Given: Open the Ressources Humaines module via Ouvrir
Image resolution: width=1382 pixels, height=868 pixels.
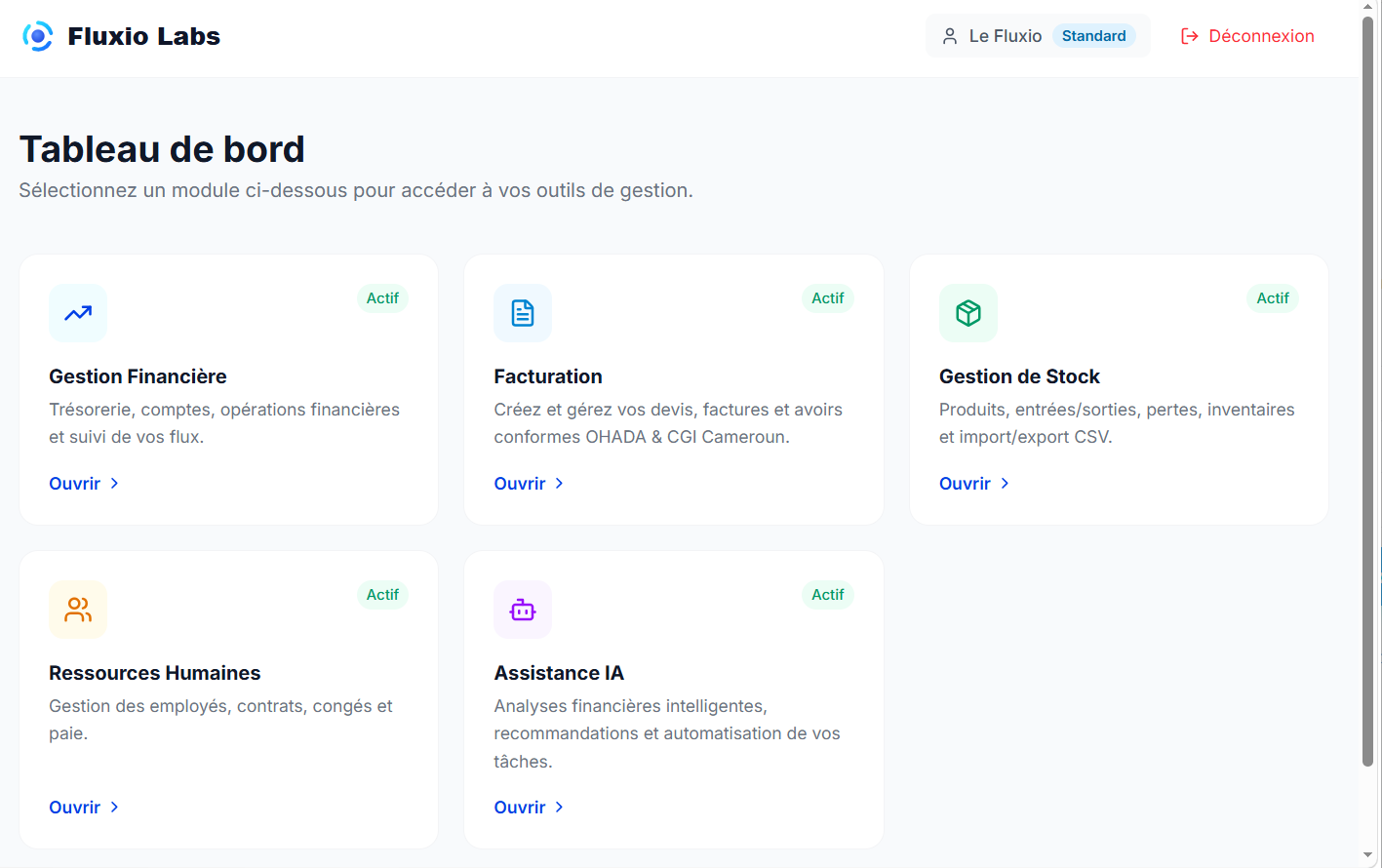Looking at the screenshot, I should coord(85,808).
